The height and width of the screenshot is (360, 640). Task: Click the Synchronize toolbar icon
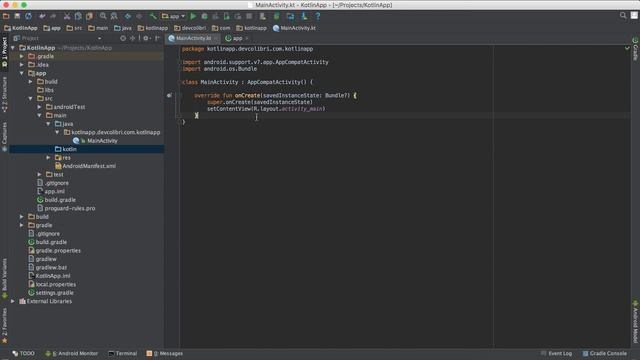28,16
